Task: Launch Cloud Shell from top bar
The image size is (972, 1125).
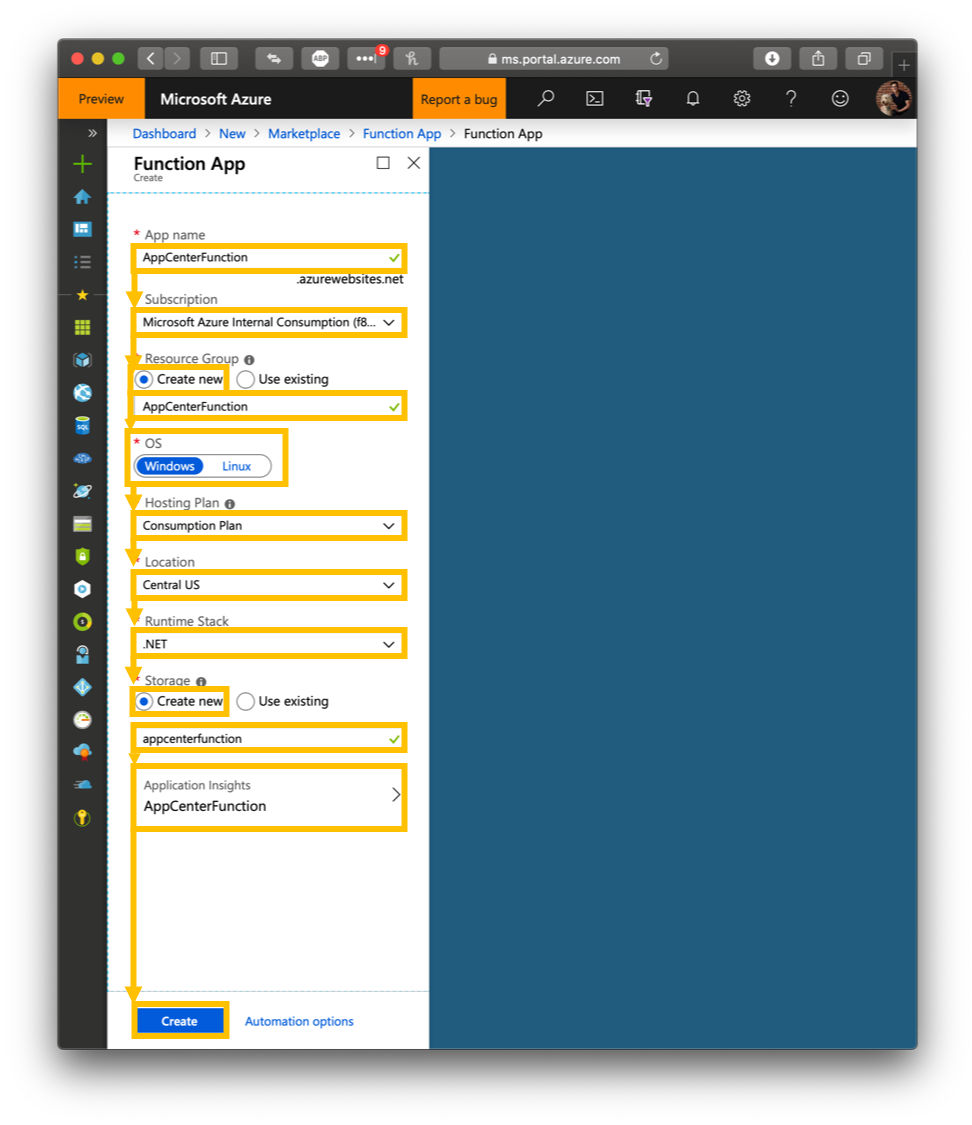Action: (x=595, y=98)
